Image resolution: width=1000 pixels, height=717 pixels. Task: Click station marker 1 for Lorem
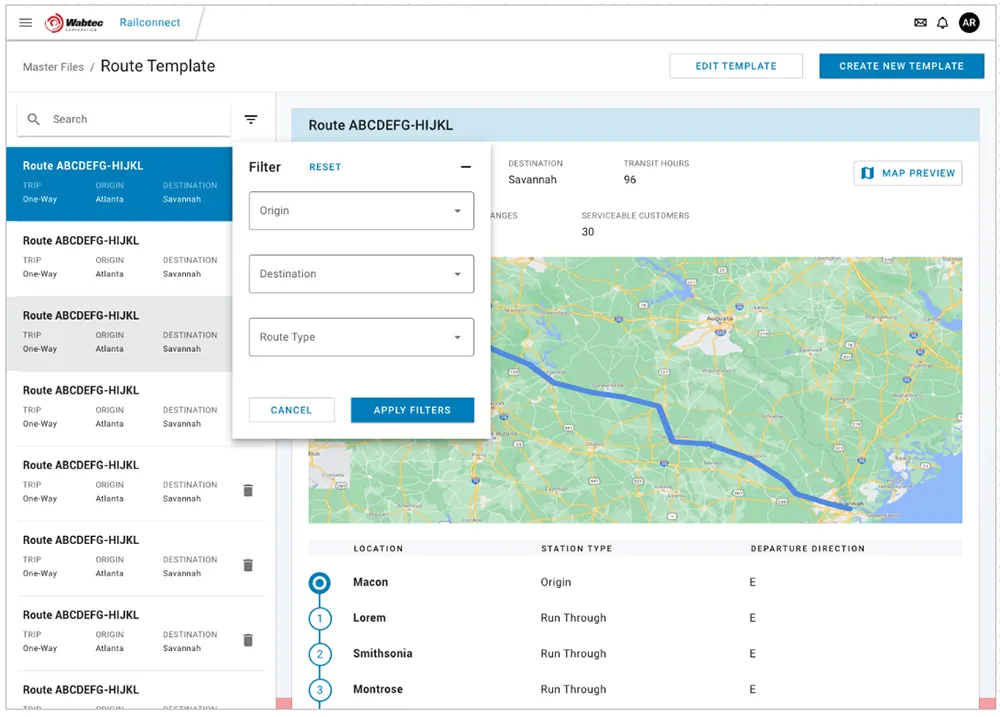click(x=320, y=618)
